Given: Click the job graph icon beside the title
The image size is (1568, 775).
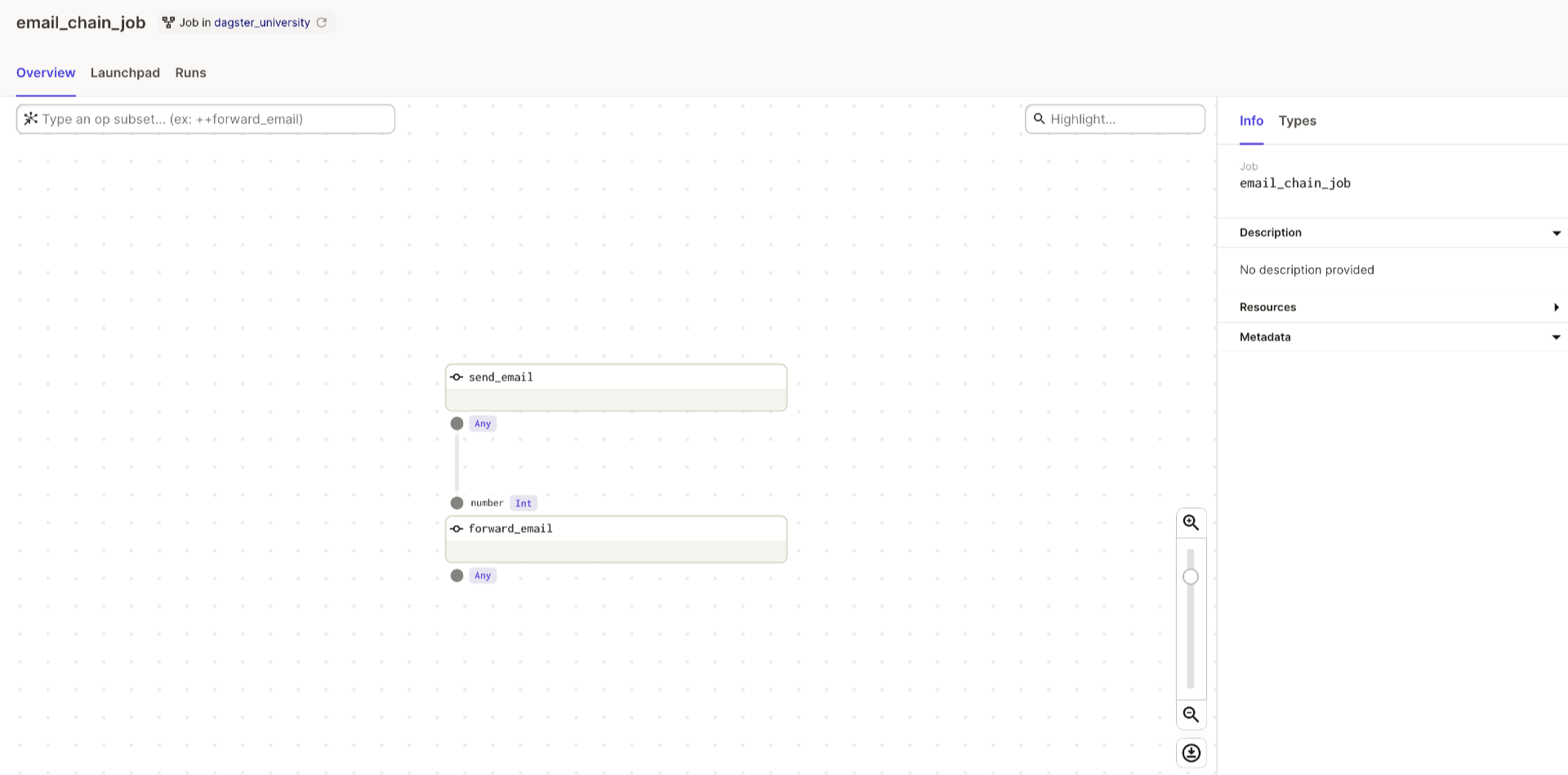Looking at the screenshot, I should tap(168, 22).
